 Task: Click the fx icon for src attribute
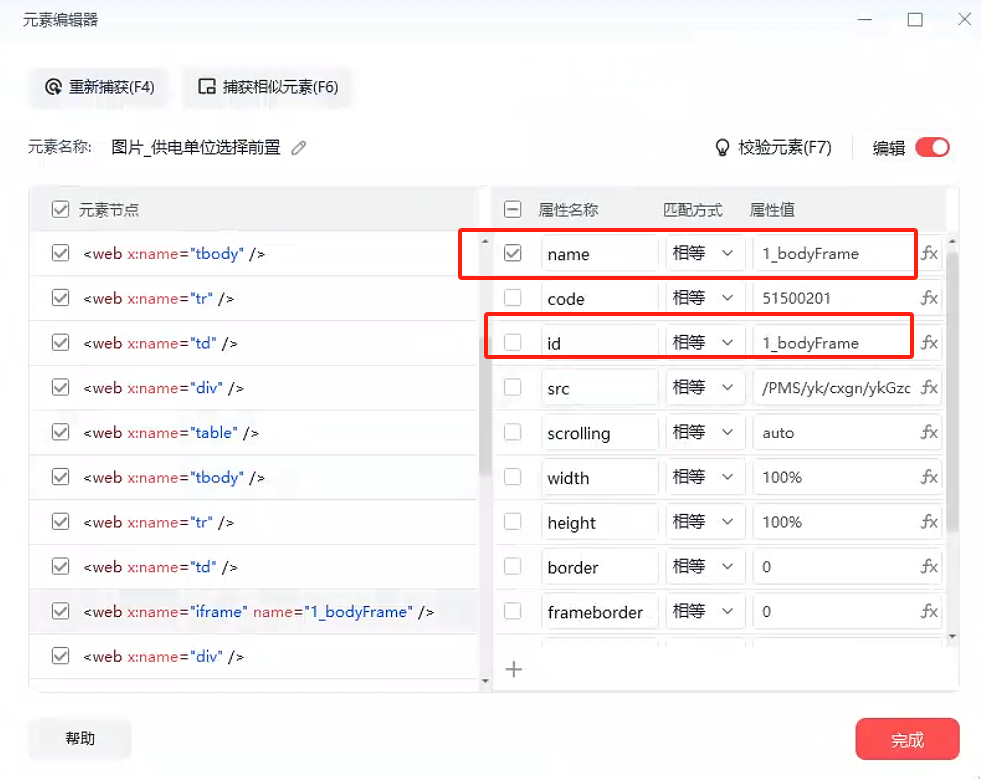point(929,388)
